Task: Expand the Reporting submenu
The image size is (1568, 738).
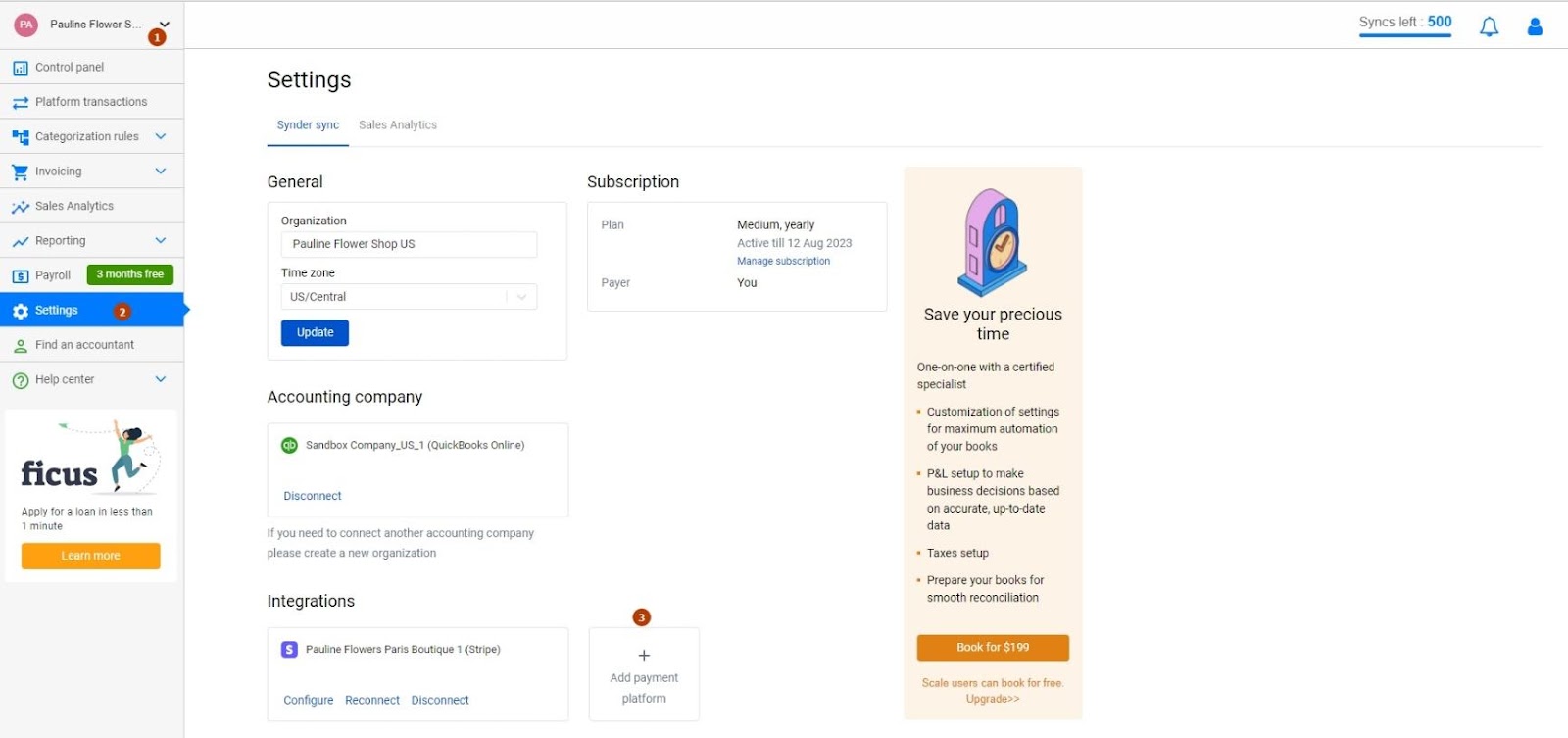Action: (161, 240)
